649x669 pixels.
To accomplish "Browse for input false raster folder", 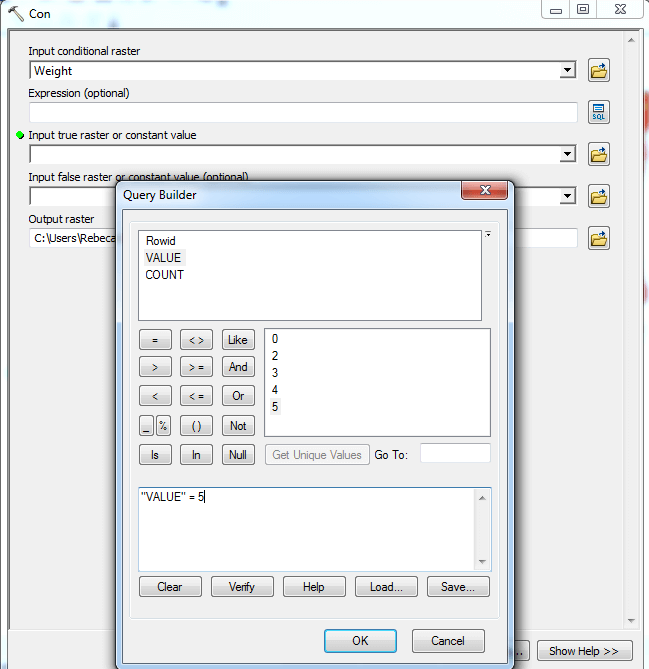I will coord(599,197).
